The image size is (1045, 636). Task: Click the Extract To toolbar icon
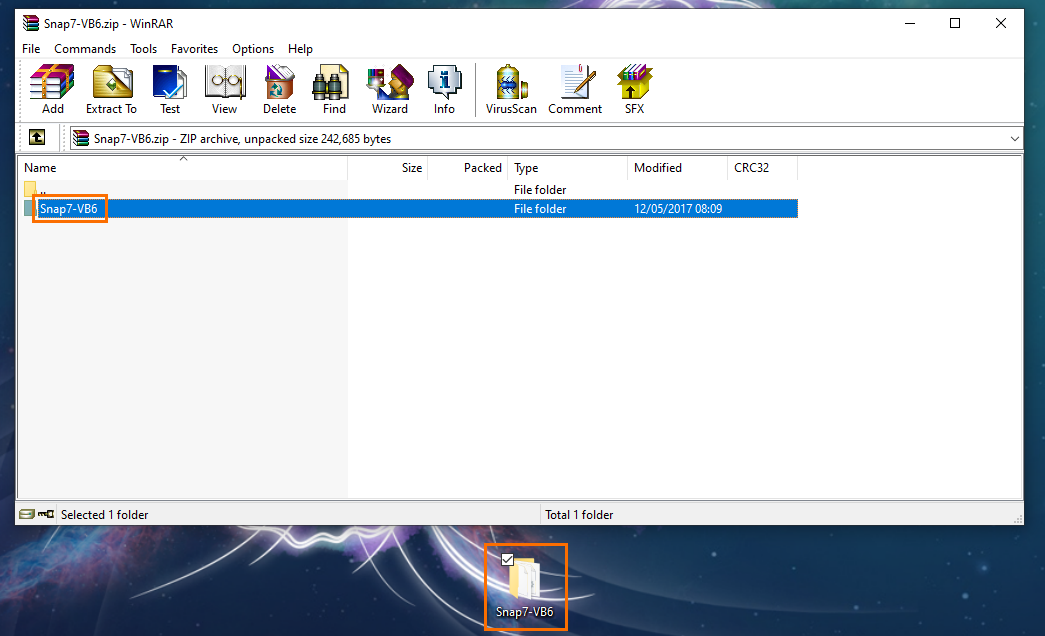(111, 89)
